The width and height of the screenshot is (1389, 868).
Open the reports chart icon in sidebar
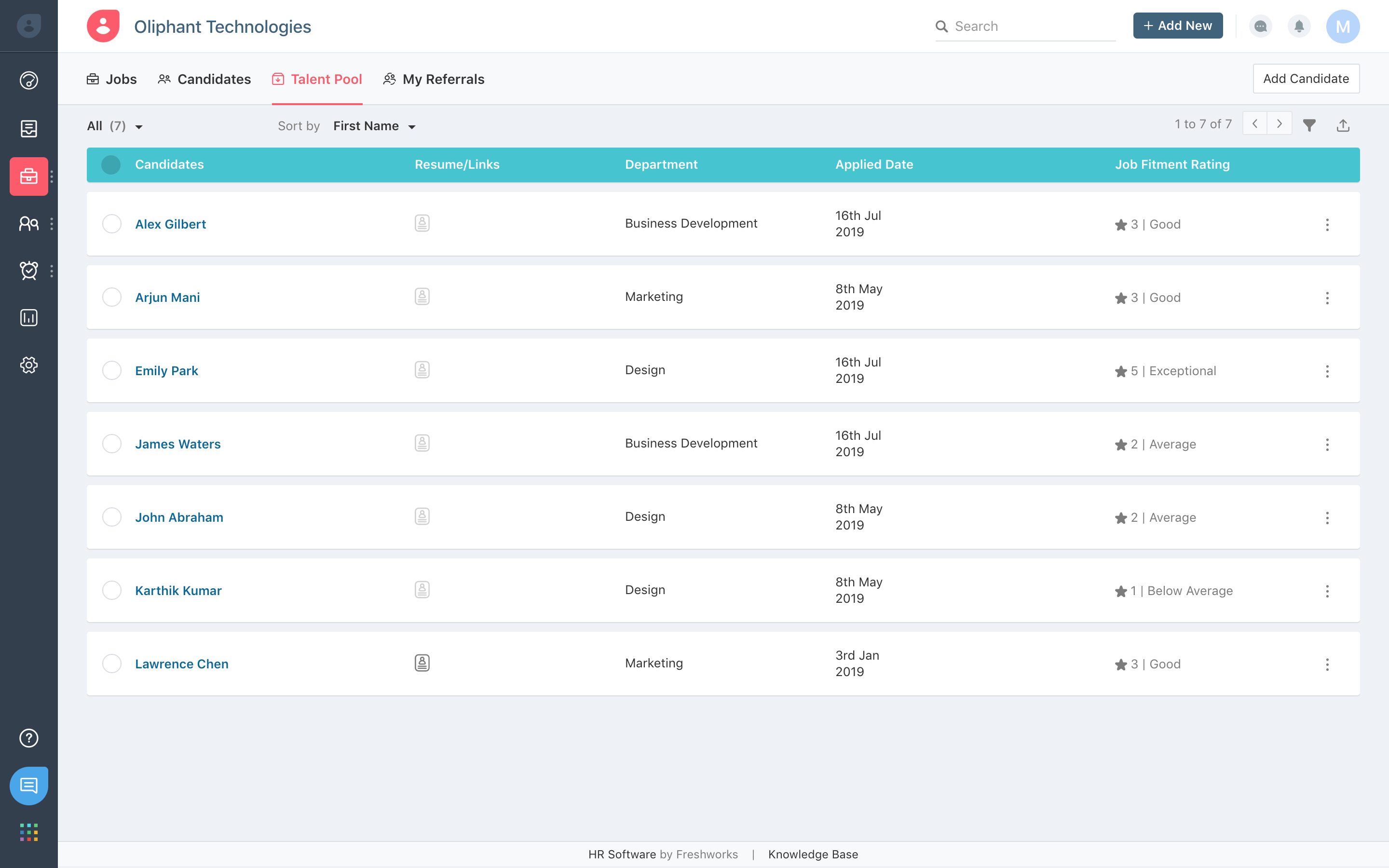tap(29, 317)
